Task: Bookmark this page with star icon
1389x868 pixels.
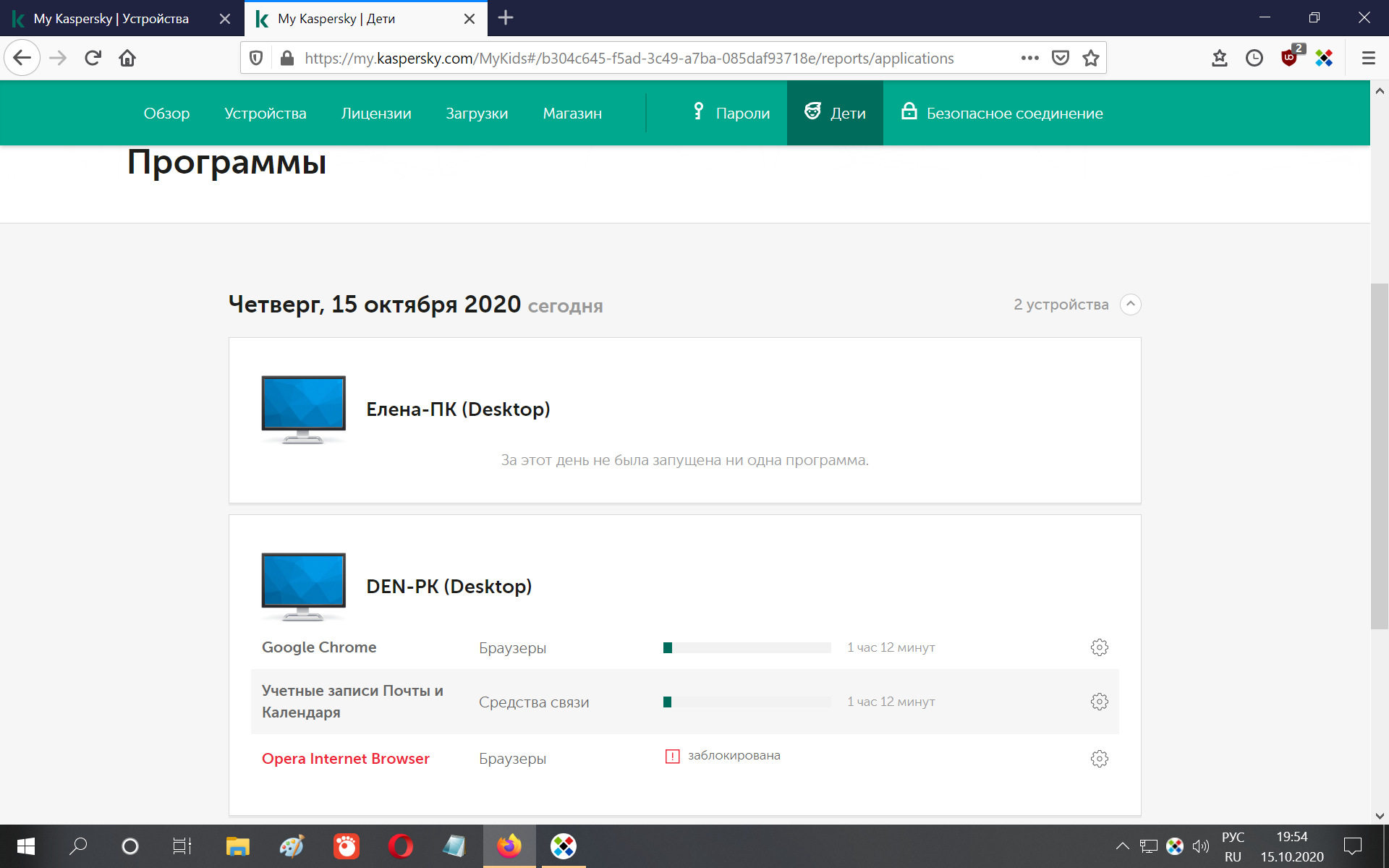Action: [1090, 58]
